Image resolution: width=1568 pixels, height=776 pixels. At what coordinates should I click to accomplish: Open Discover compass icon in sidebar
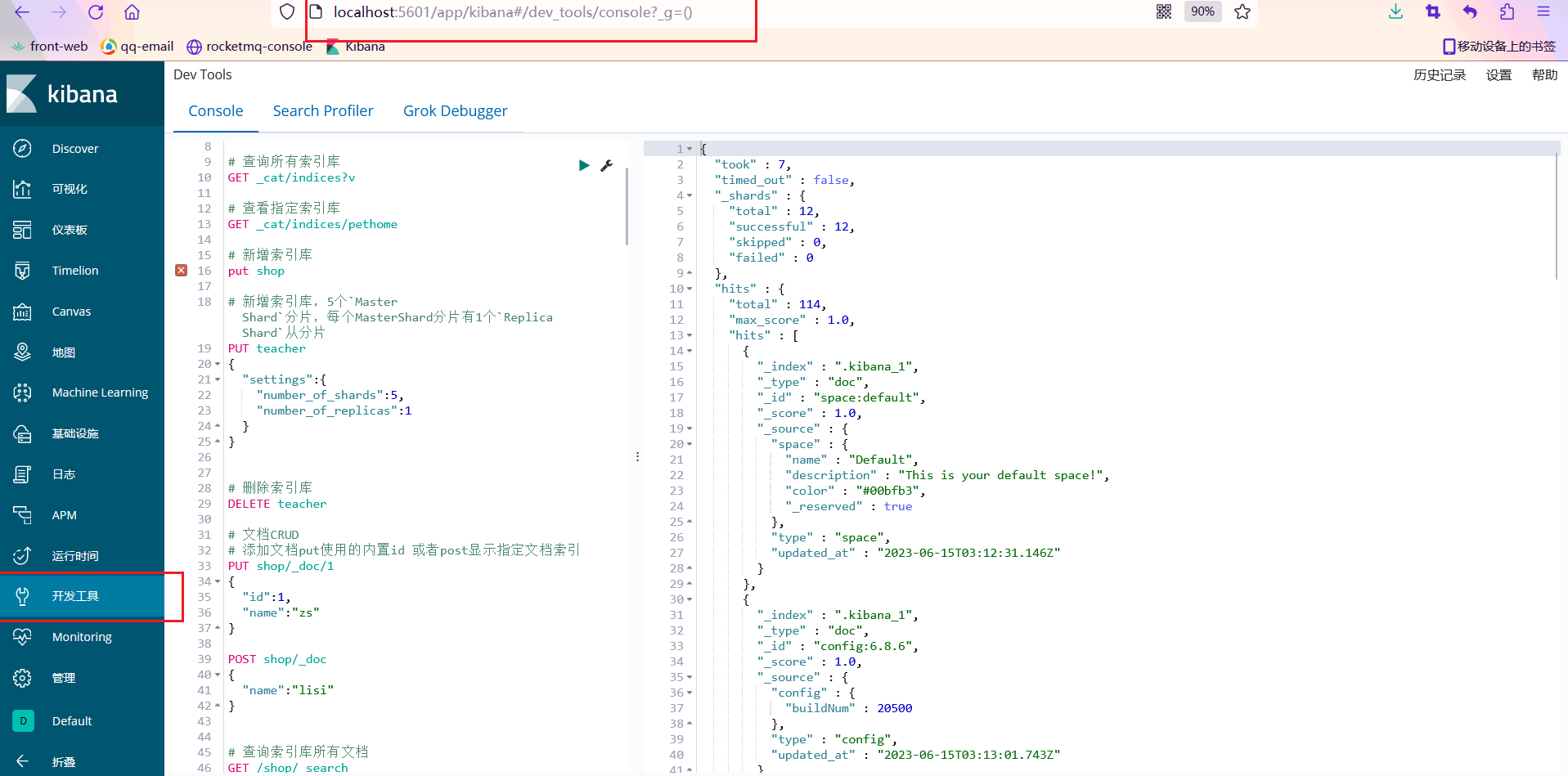pos(22,148)
